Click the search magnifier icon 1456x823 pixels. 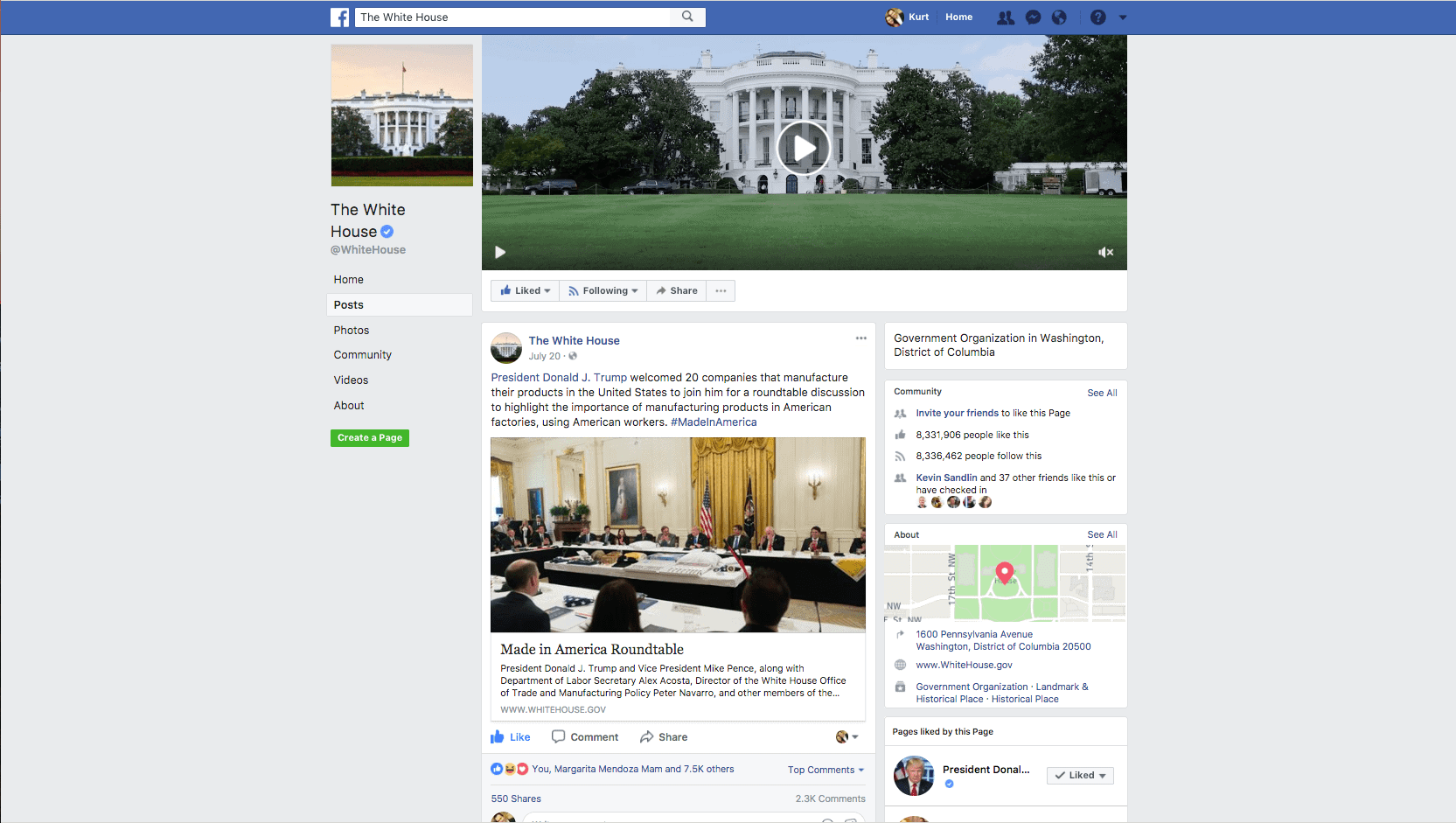[x=687, y=17]
